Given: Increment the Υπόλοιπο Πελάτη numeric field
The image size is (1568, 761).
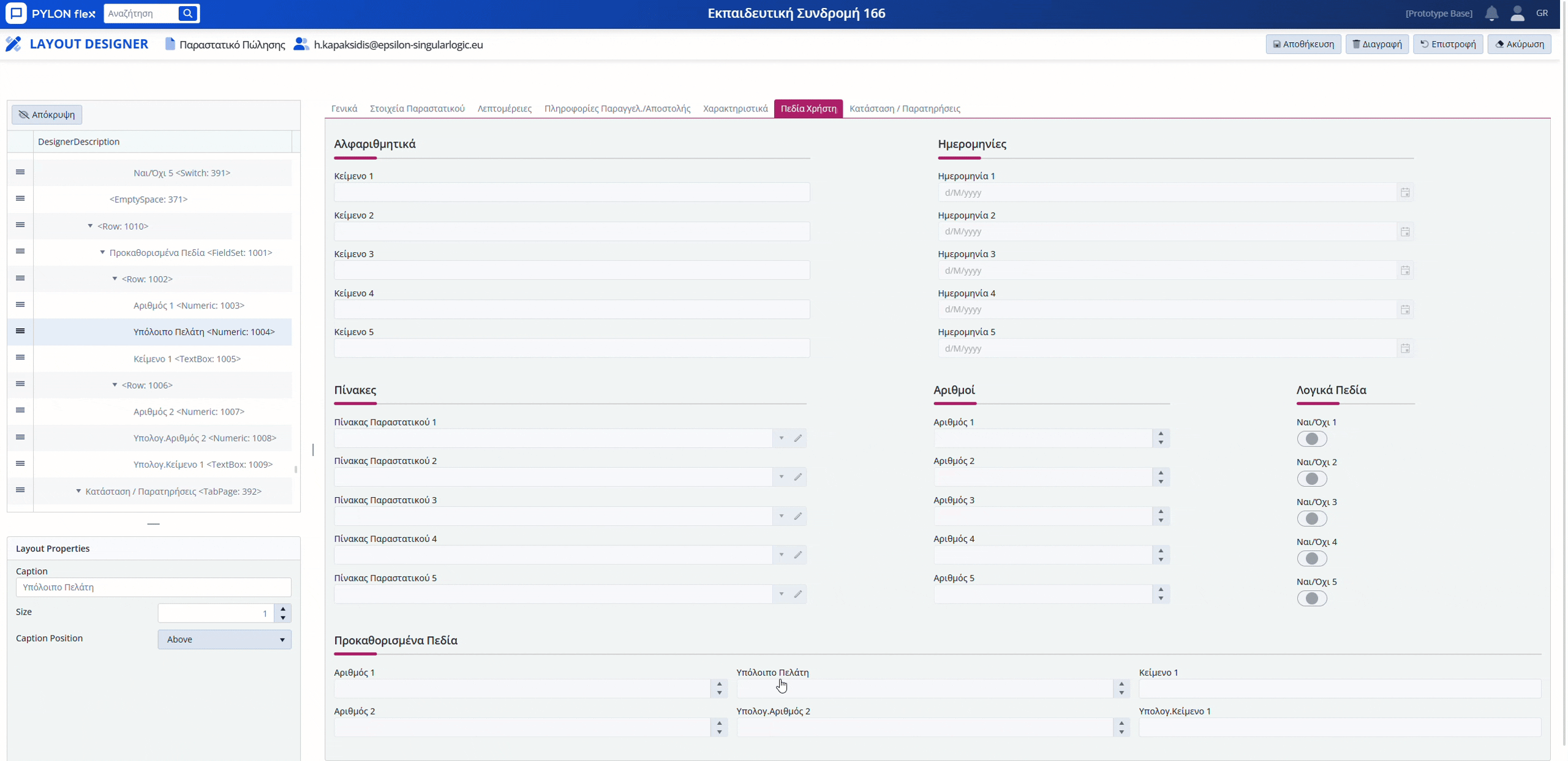Looking at the screenshot, I should click(1121, 684).
